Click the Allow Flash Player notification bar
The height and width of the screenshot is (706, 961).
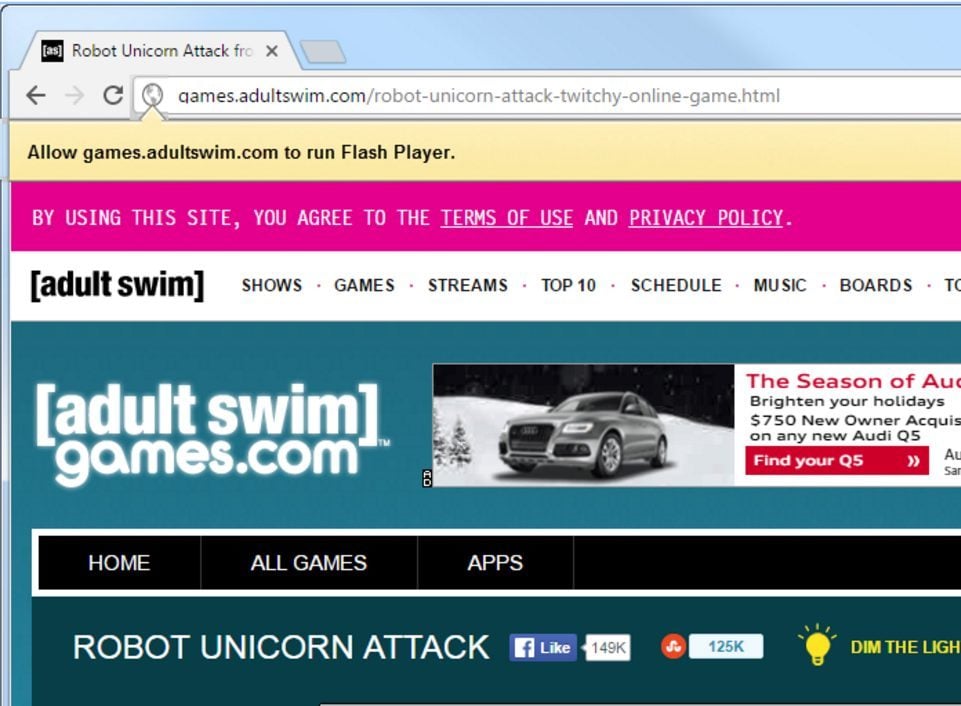pyautogui.click(x=485, y=152)
